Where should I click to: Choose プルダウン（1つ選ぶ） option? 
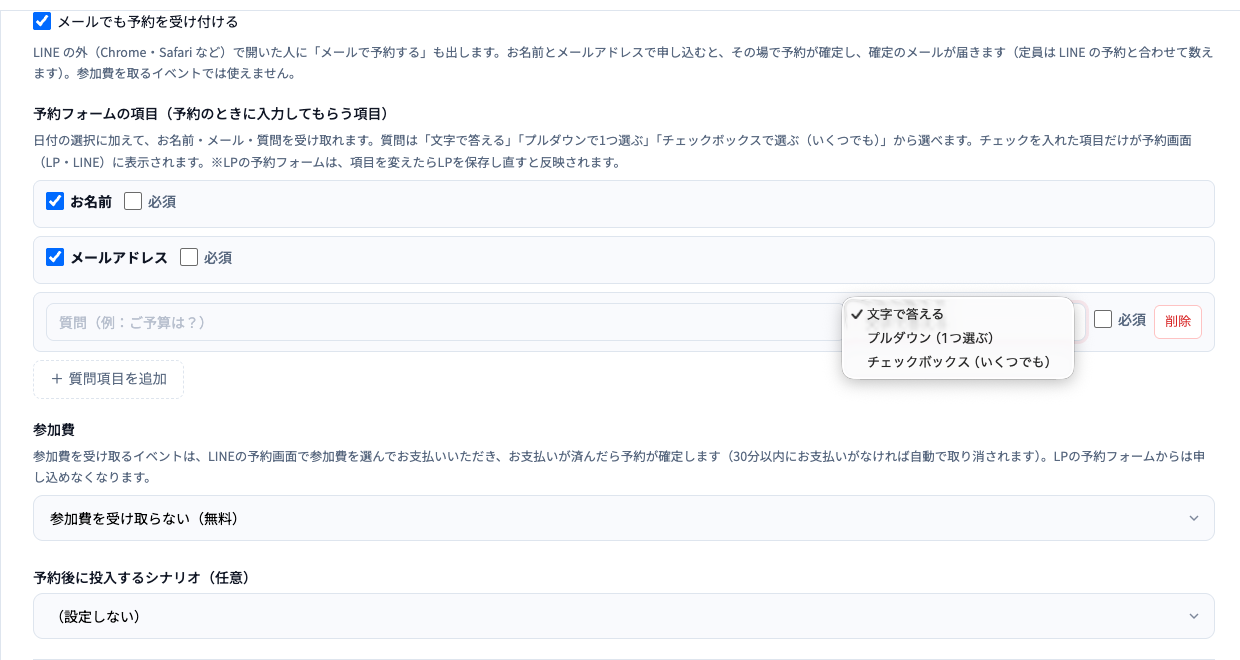pyautogui.click(x=958, y=338)
